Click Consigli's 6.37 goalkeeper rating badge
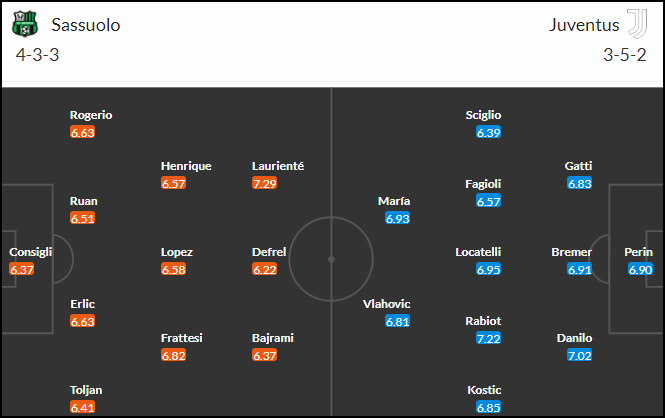 coord(22,269)
